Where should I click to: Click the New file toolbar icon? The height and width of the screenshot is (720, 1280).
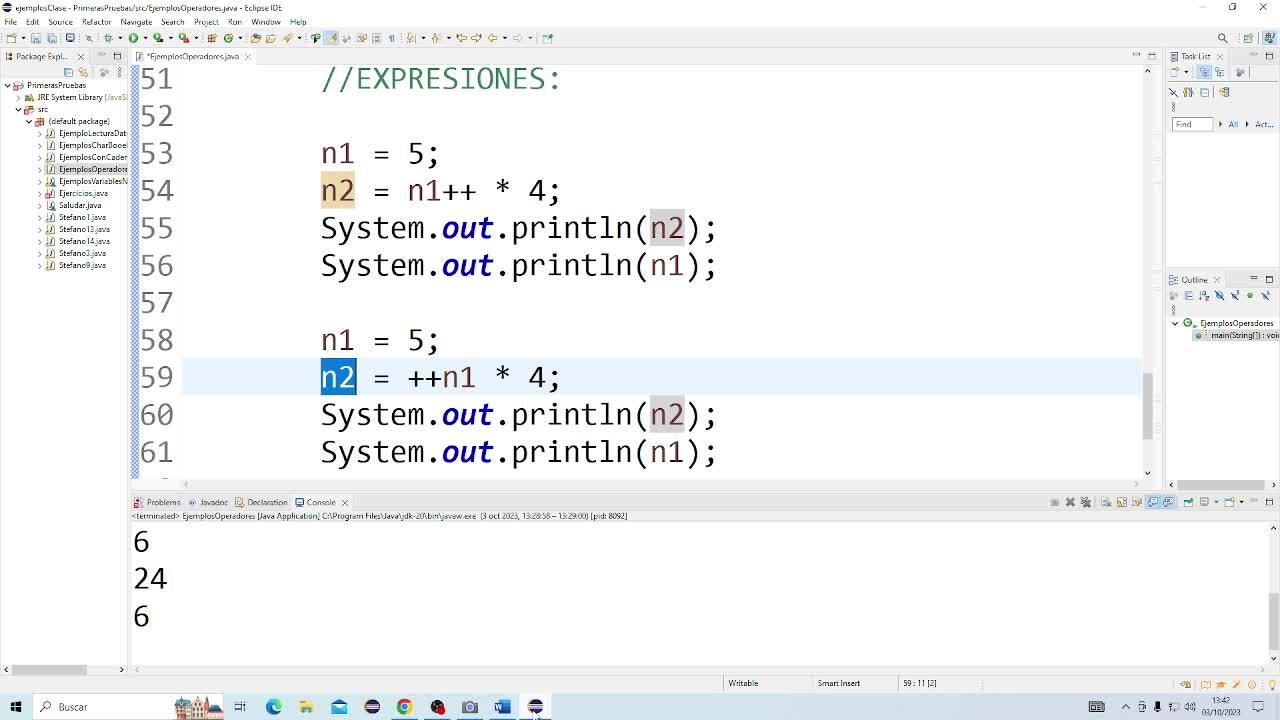(11, 38)
